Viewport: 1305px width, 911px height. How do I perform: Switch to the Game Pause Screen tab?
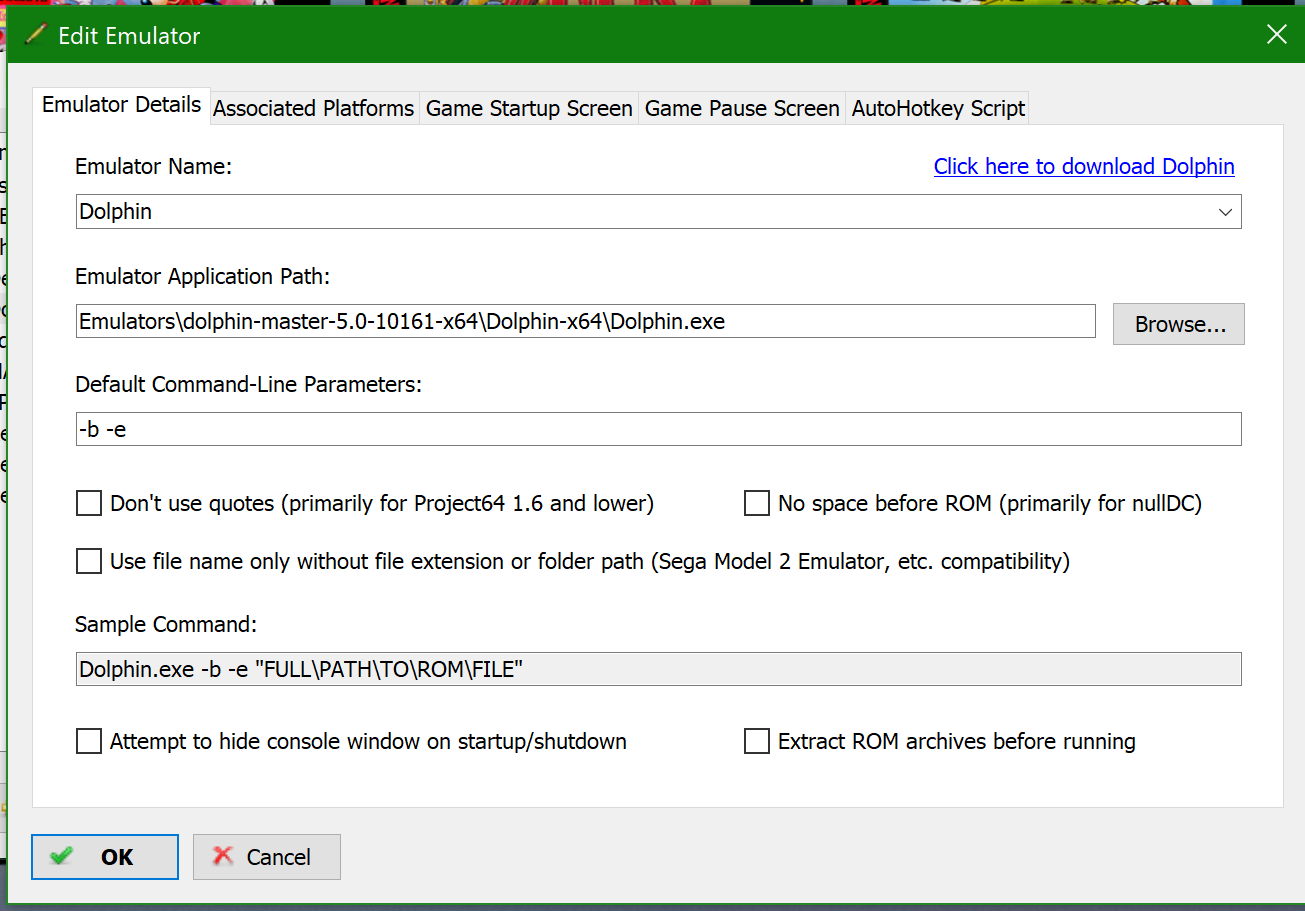tap(742, 108)
